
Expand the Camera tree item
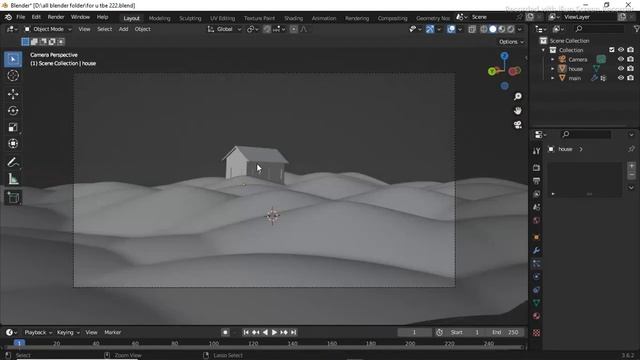pos(553,60)
